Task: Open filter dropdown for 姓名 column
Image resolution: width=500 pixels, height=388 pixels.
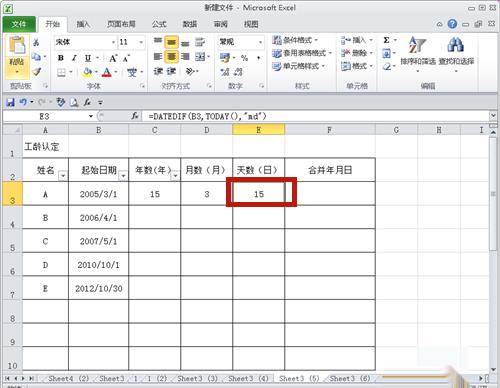Action: click(63, 175)
